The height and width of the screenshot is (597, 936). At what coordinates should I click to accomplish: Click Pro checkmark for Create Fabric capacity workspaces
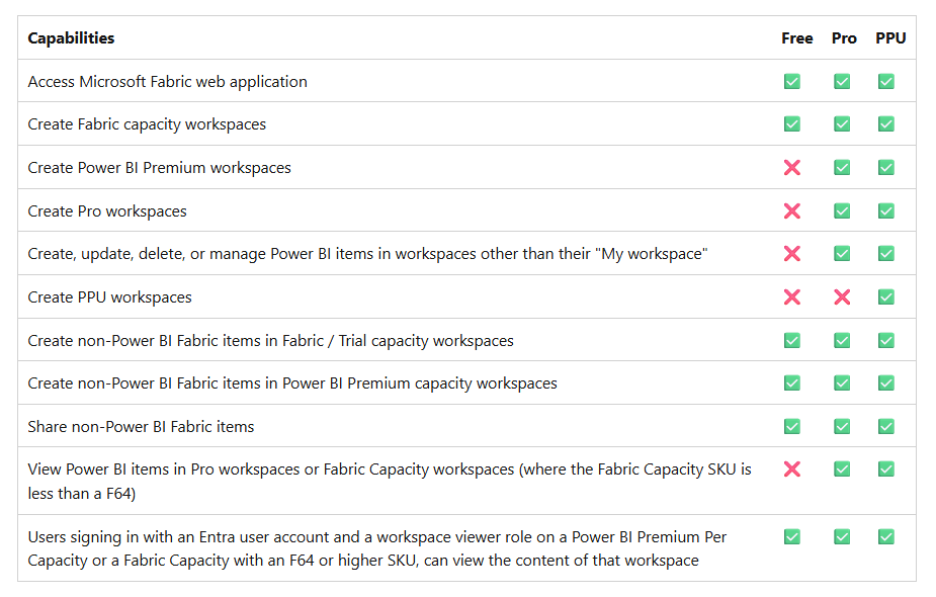click(842, 124)
